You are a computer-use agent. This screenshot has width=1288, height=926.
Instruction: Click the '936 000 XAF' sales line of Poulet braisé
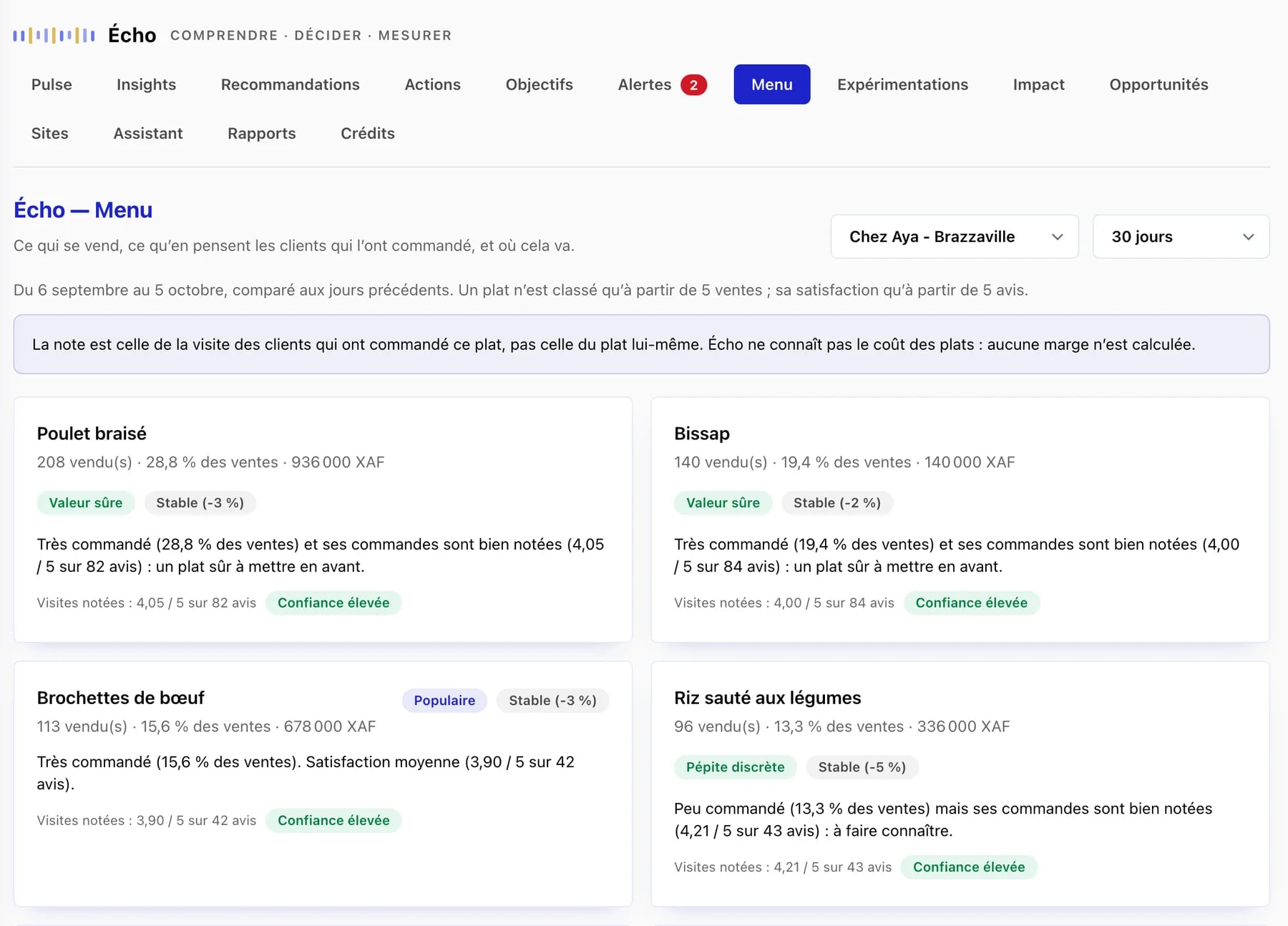[210, 462]
